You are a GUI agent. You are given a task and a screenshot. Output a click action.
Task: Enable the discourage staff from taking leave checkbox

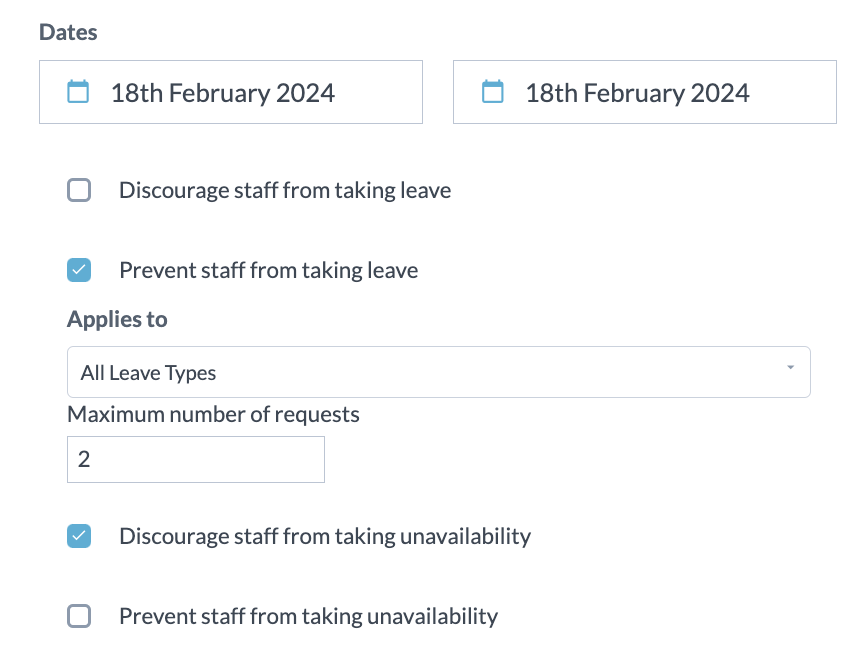[x=79, y=190]
